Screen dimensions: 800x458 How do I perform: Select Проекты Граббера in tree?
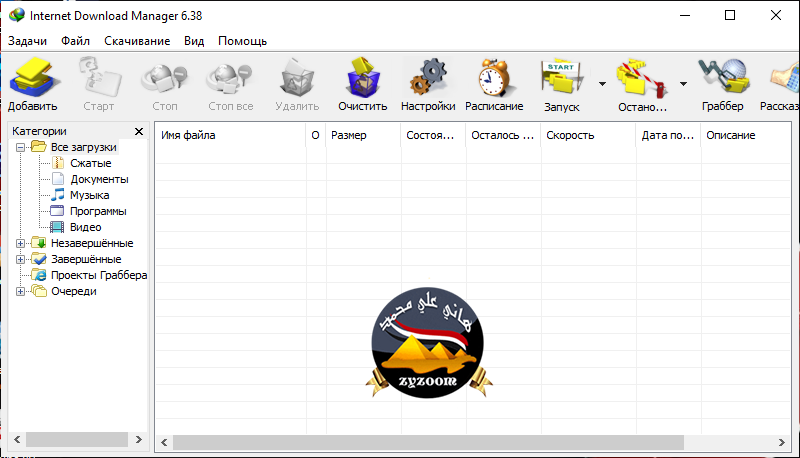99,275
